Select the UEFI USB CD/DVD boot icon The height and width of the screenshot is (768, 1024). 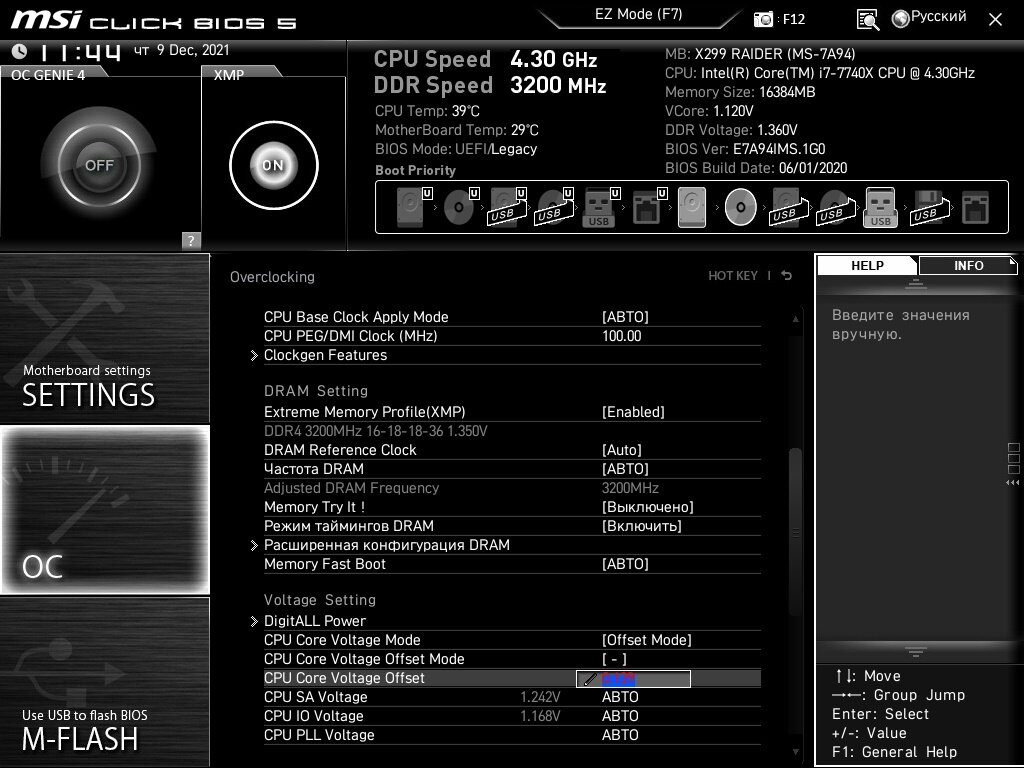tap(554, 207)
